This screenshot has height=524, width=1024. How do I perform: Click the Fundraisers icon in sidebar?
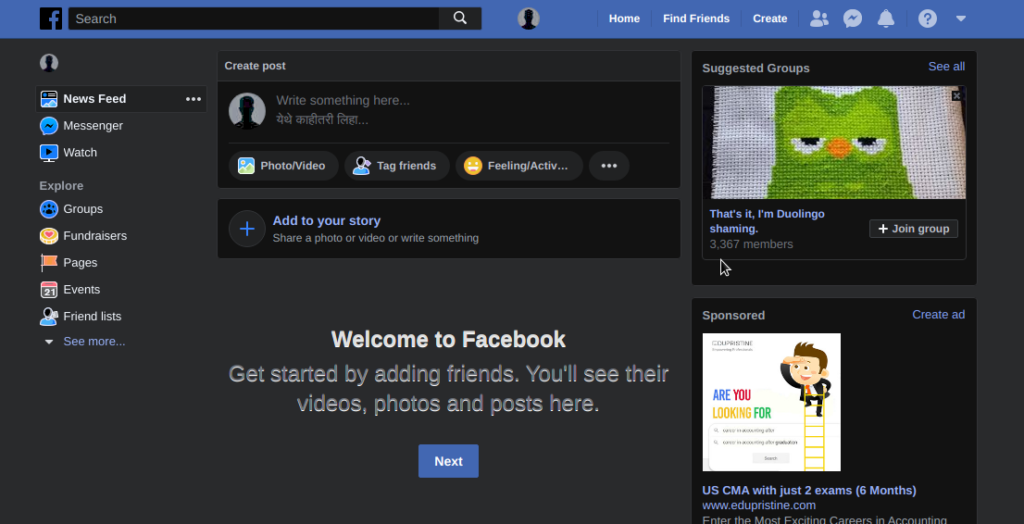tap(49, 236)
